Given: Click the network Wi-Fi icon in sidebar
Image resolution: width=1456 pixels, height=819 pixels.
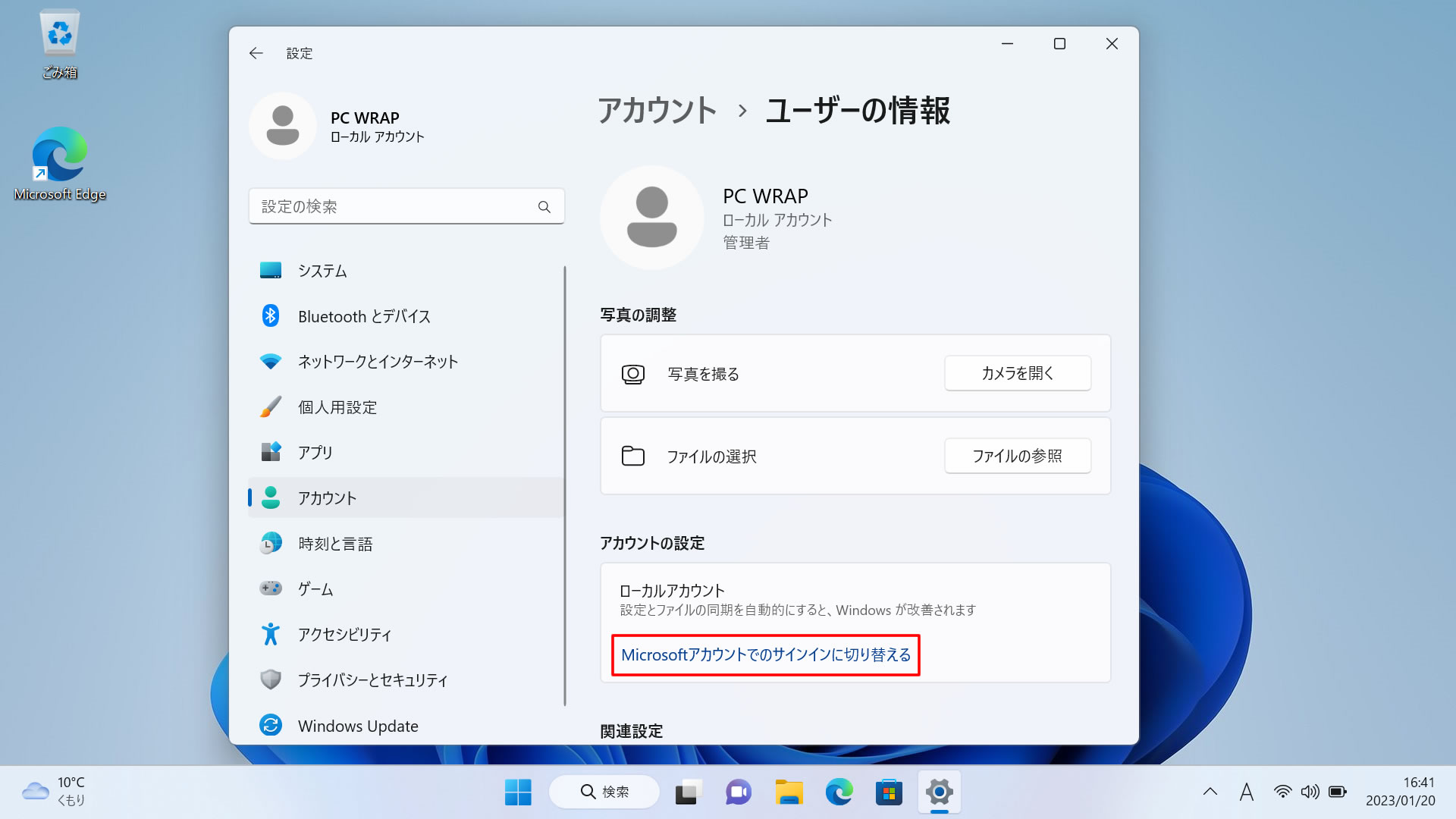Looking at the screenshot, I should tap(271, 362).
